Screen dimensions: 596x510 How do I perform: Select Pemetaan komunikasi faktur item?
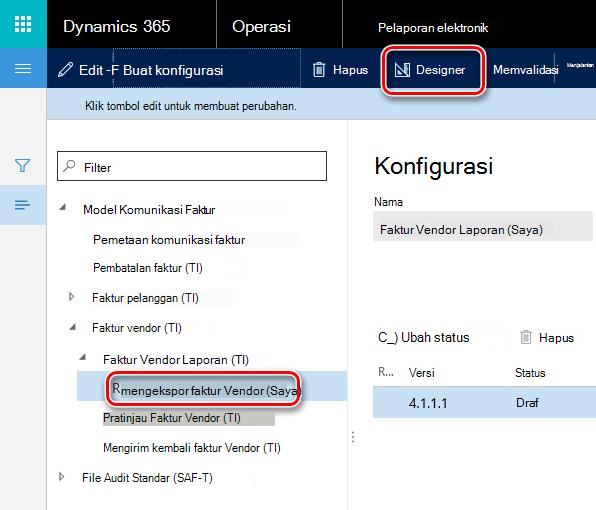point(169,240)
